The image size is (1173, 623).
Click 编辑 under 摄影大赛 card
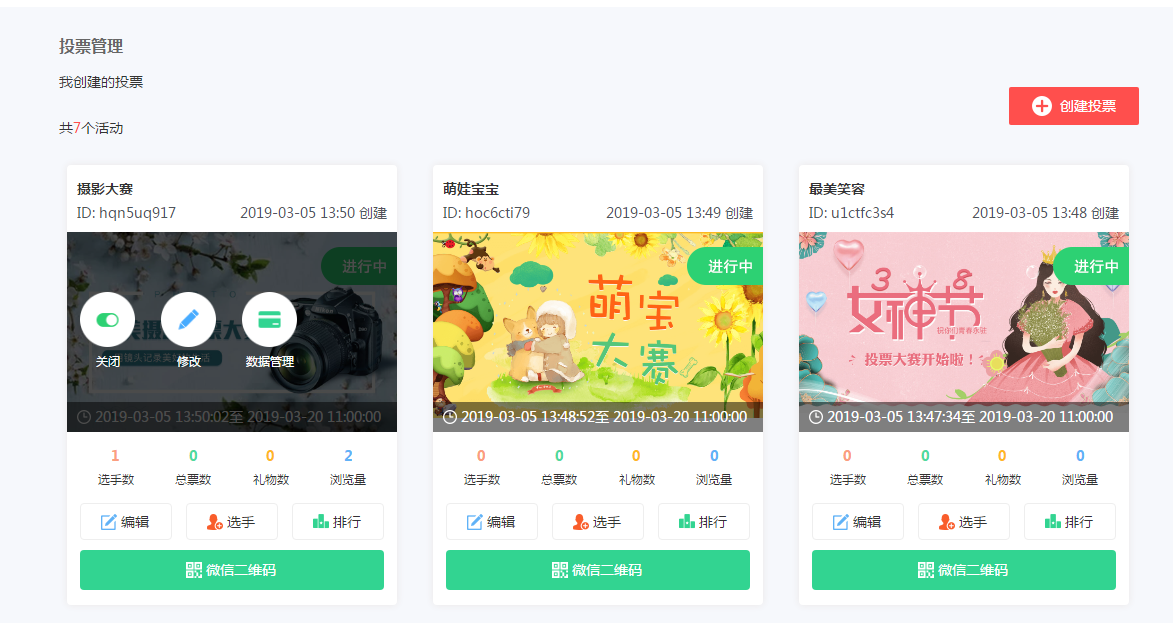126,522
